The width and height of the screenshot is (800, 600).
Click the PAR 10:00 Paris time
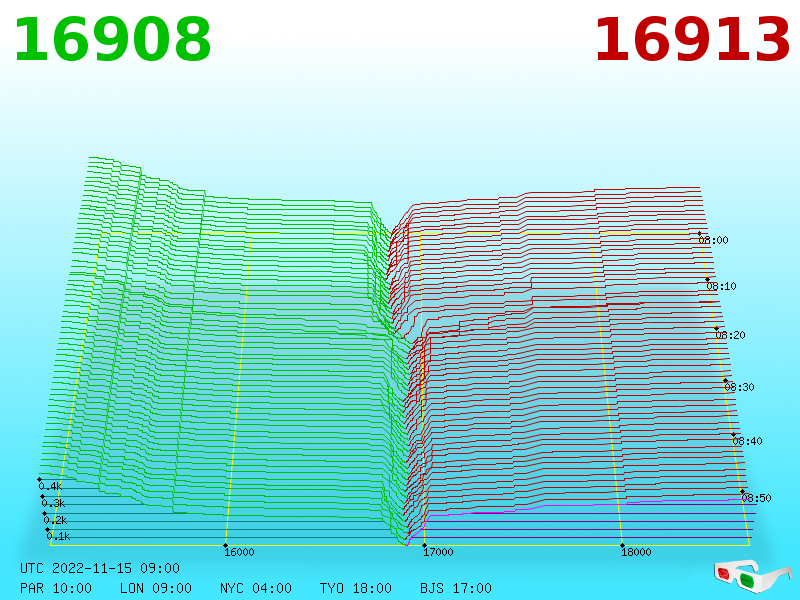coord(56,588)
